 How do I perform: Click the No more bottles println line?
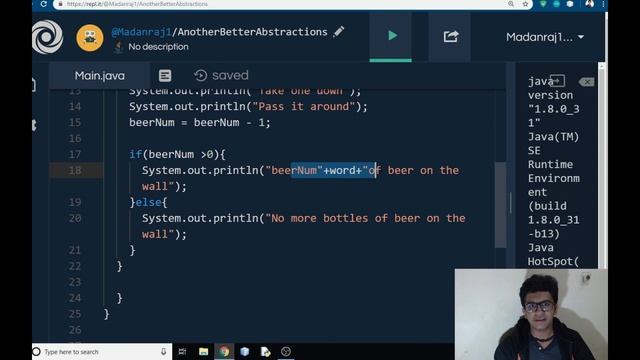point(304,226)
